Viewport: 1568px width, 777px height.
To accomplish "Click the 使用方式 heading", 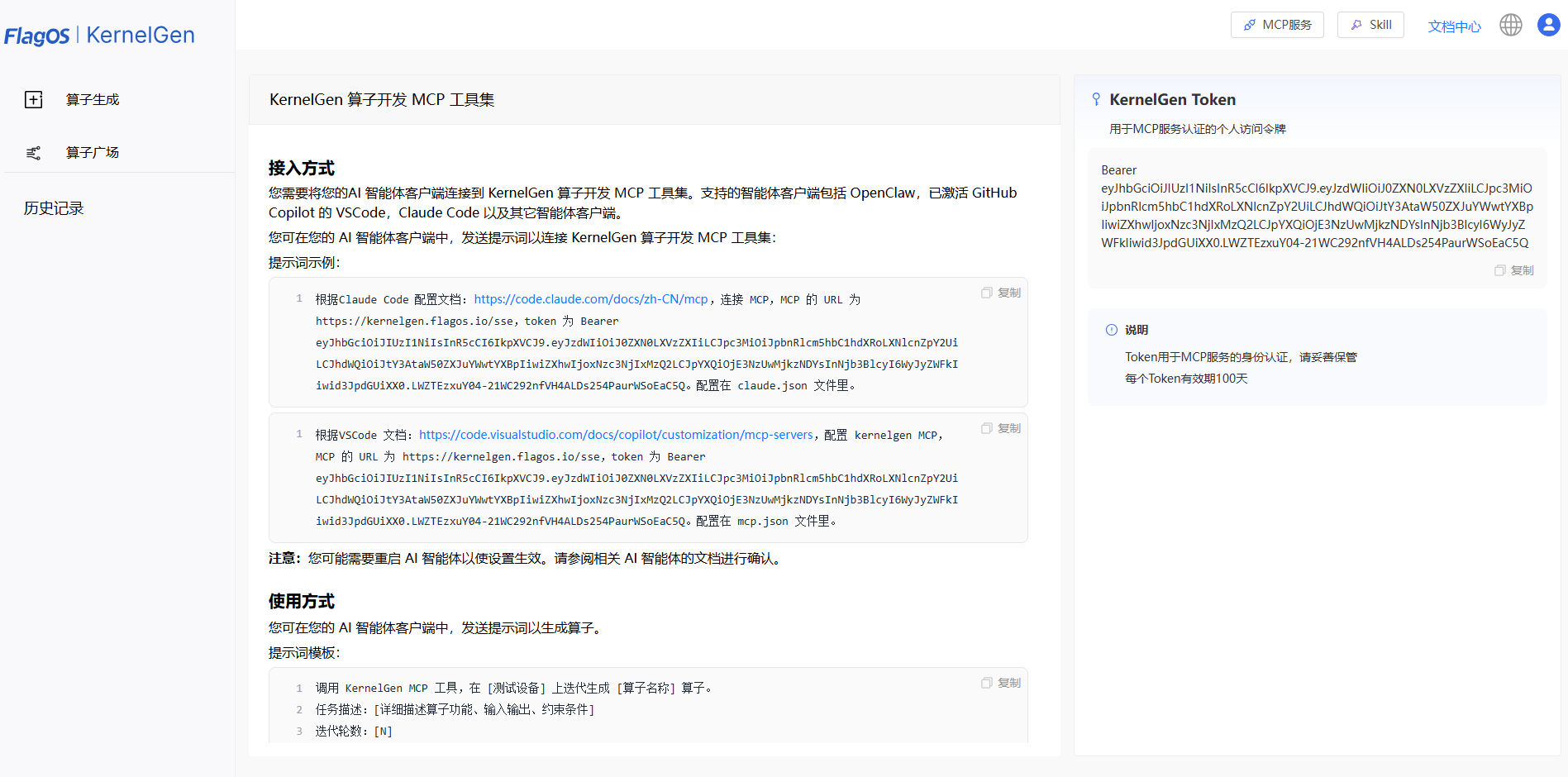I will [302, 601].
